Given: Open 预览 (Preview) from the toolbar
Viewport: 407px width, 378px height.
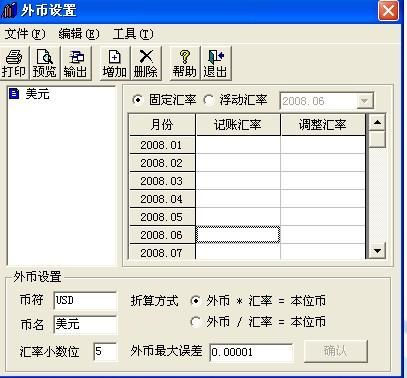Looking at the screenshot, I should coord(45,63).
